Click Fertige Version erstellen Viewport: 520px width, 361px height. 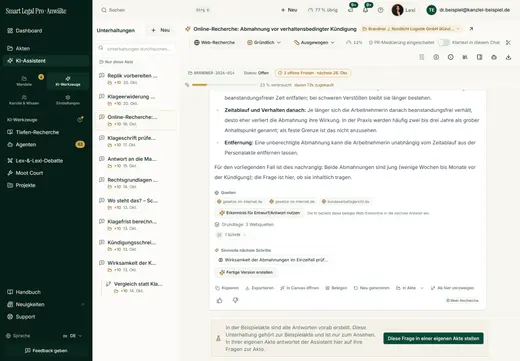pos(246,272)
